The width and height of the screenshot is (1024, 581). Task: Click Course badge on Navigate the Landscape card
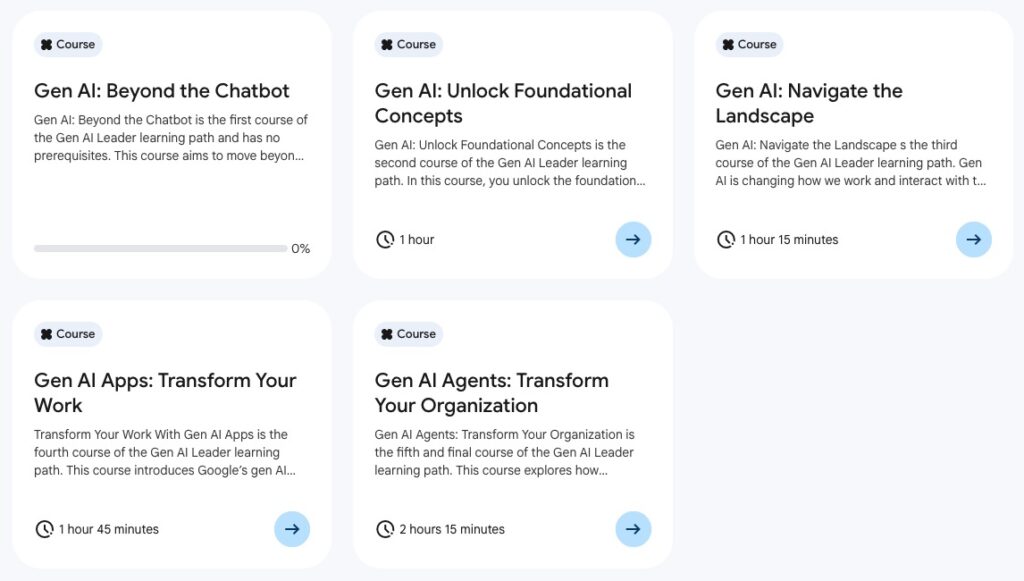750,44
